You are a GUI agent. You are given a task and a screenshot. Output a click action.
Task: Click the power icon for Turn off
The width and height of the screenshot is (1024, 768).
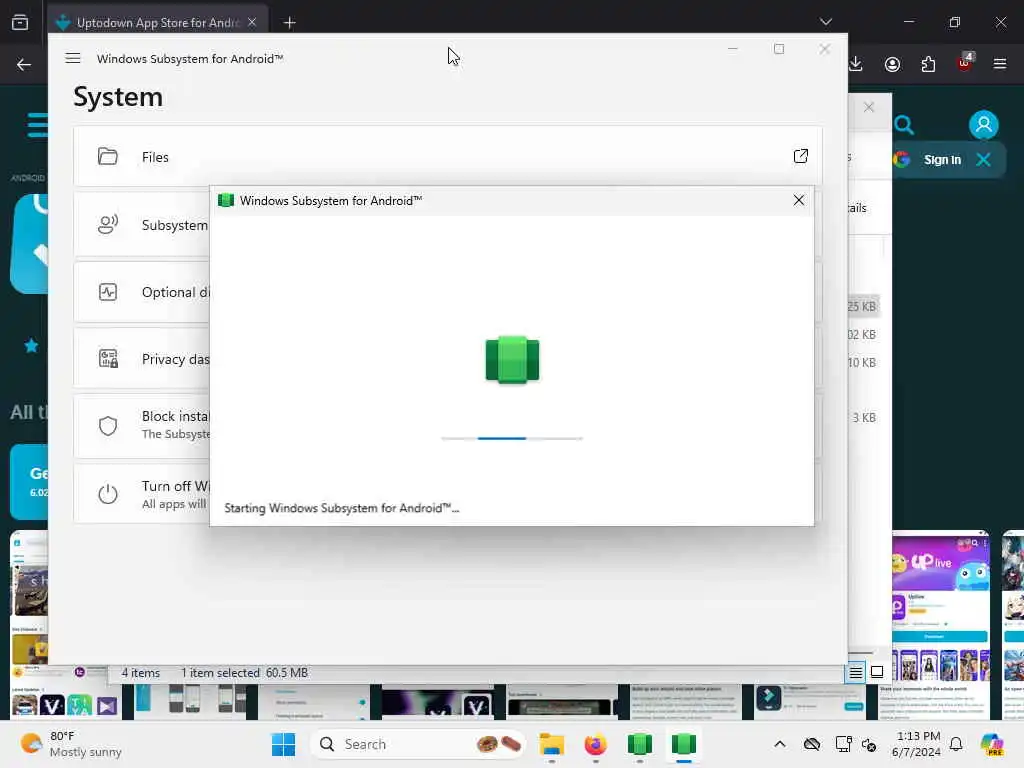point(108,494)
